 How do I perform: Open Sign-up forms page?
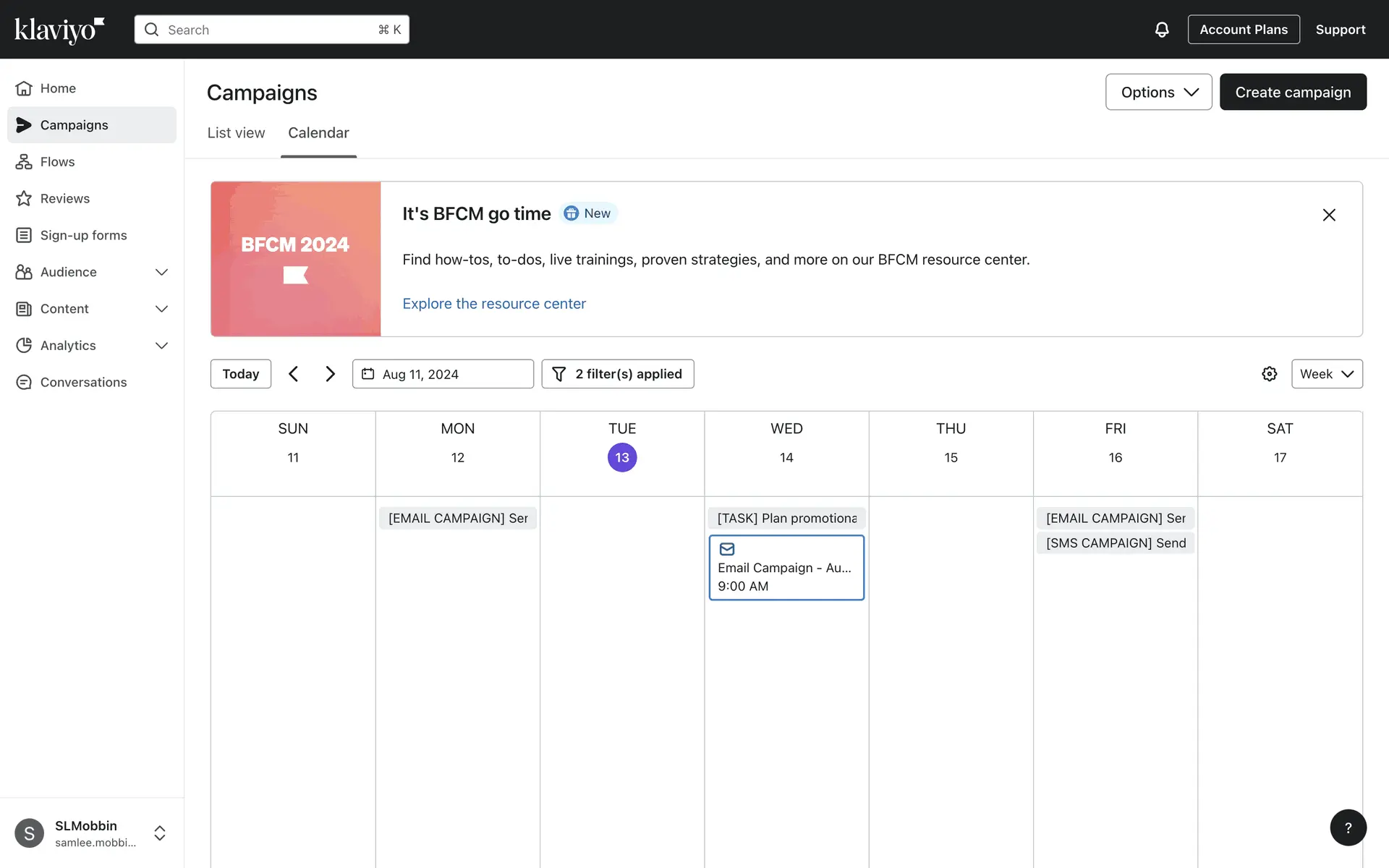click(83, 236)
